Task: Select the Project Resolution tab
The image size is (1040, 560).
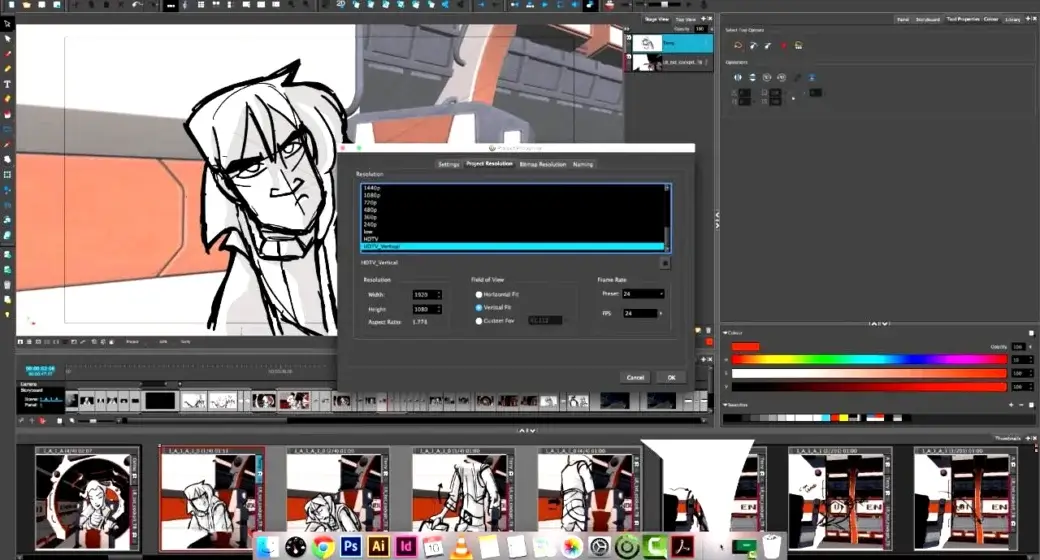Action: [489, 164]
